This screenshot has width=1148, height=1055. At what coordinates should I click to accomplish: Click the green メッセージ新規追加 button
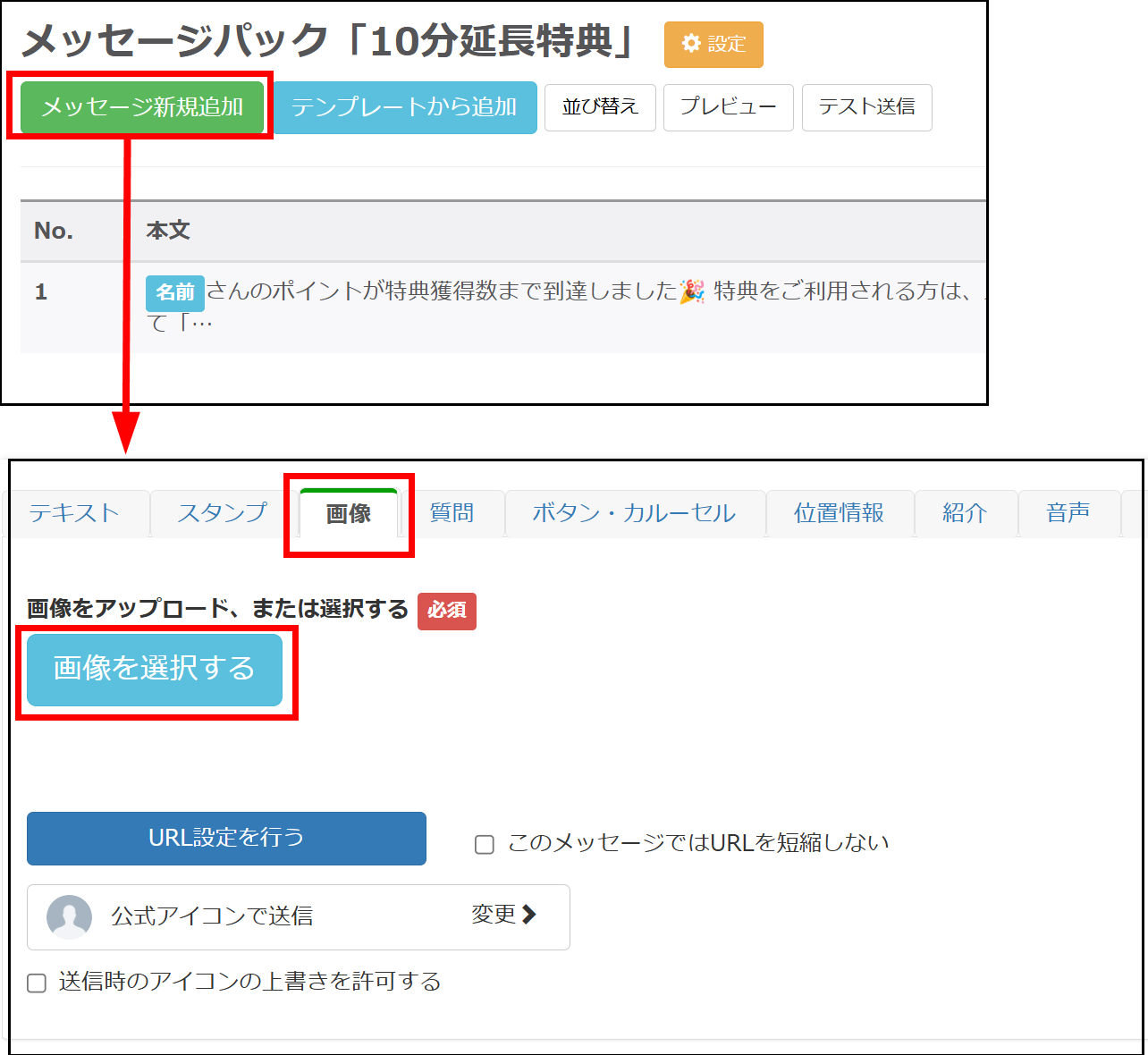click(142, 107)
